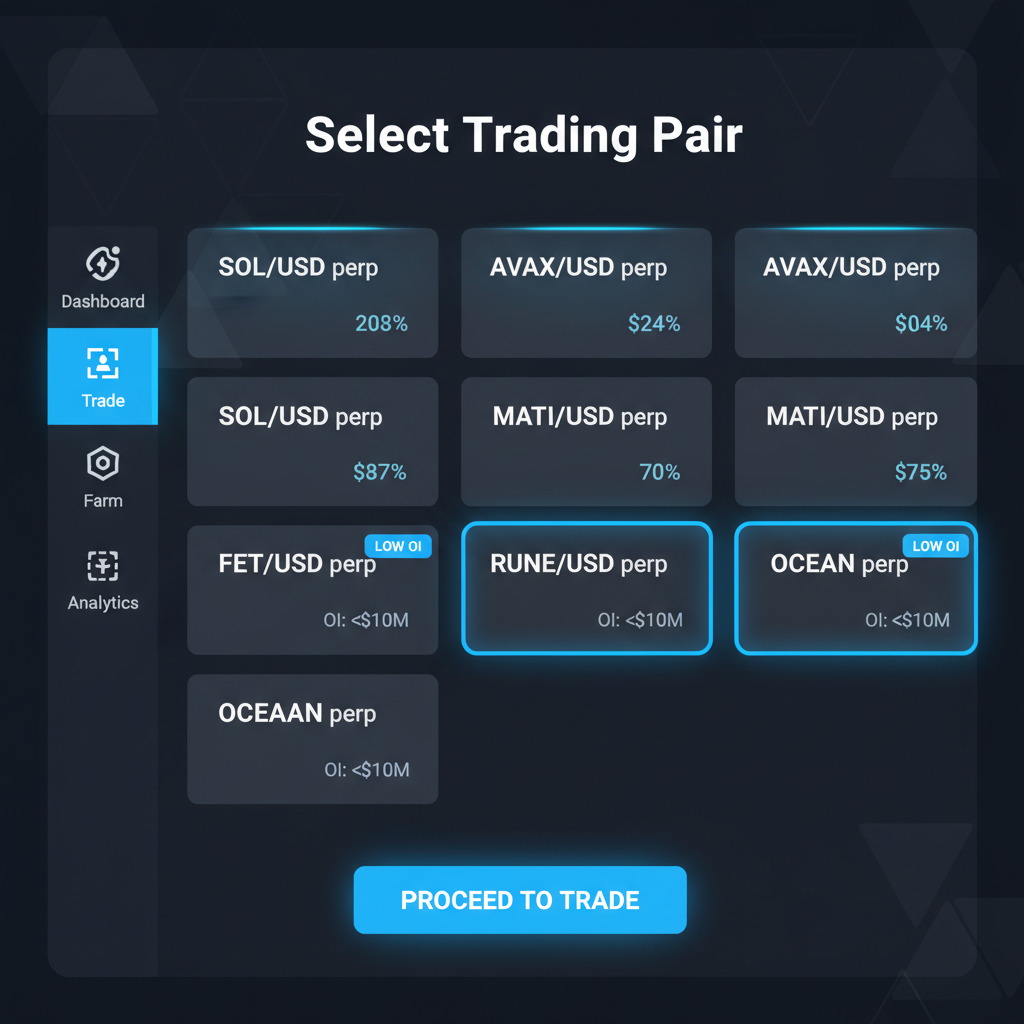The width and height of the screenshot is (1024, 1024).
Task: Click the Dashboard gauge icon label
Action: pos(103,301)
